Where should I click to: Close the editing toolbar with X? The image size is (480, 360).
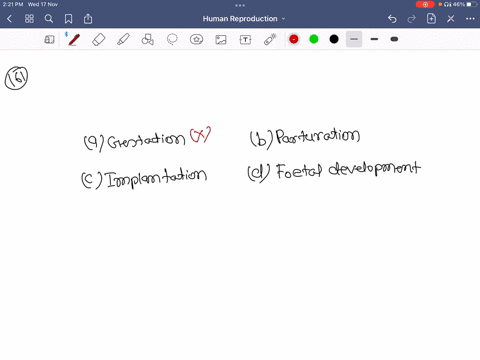[x=451, y=19]
